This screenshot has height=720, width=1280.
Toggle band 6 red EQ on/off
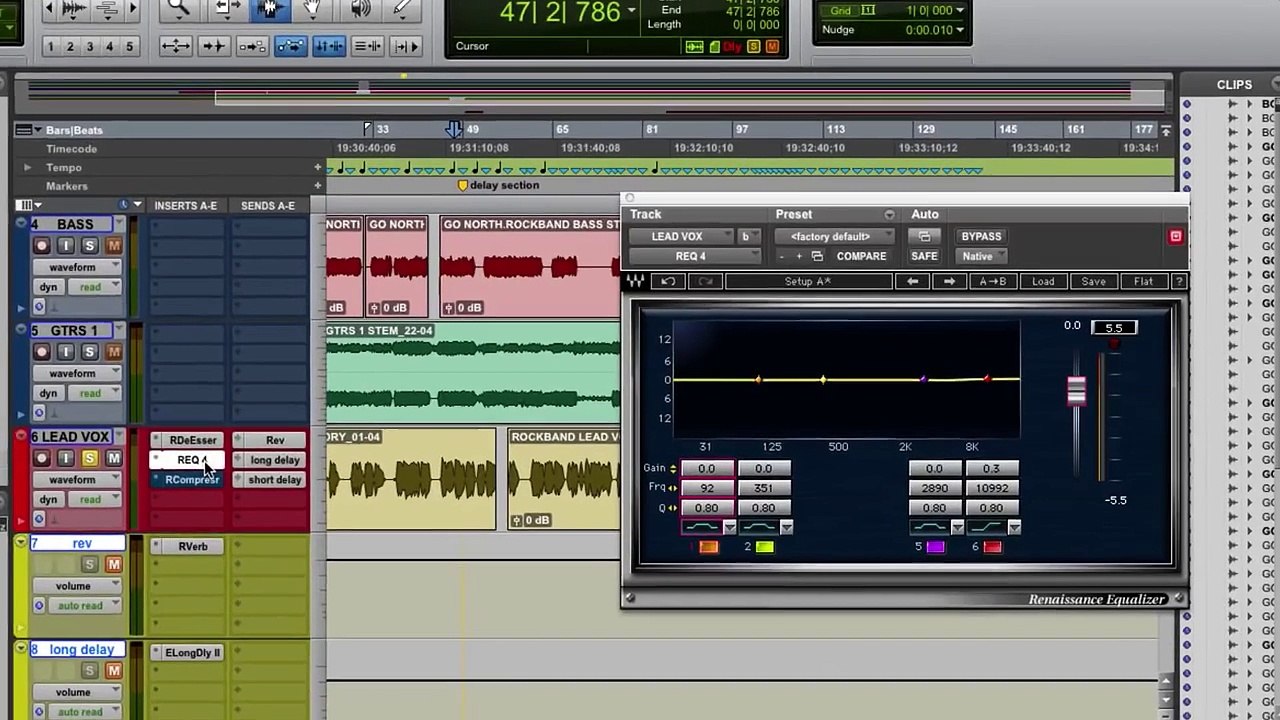(992, 547)
